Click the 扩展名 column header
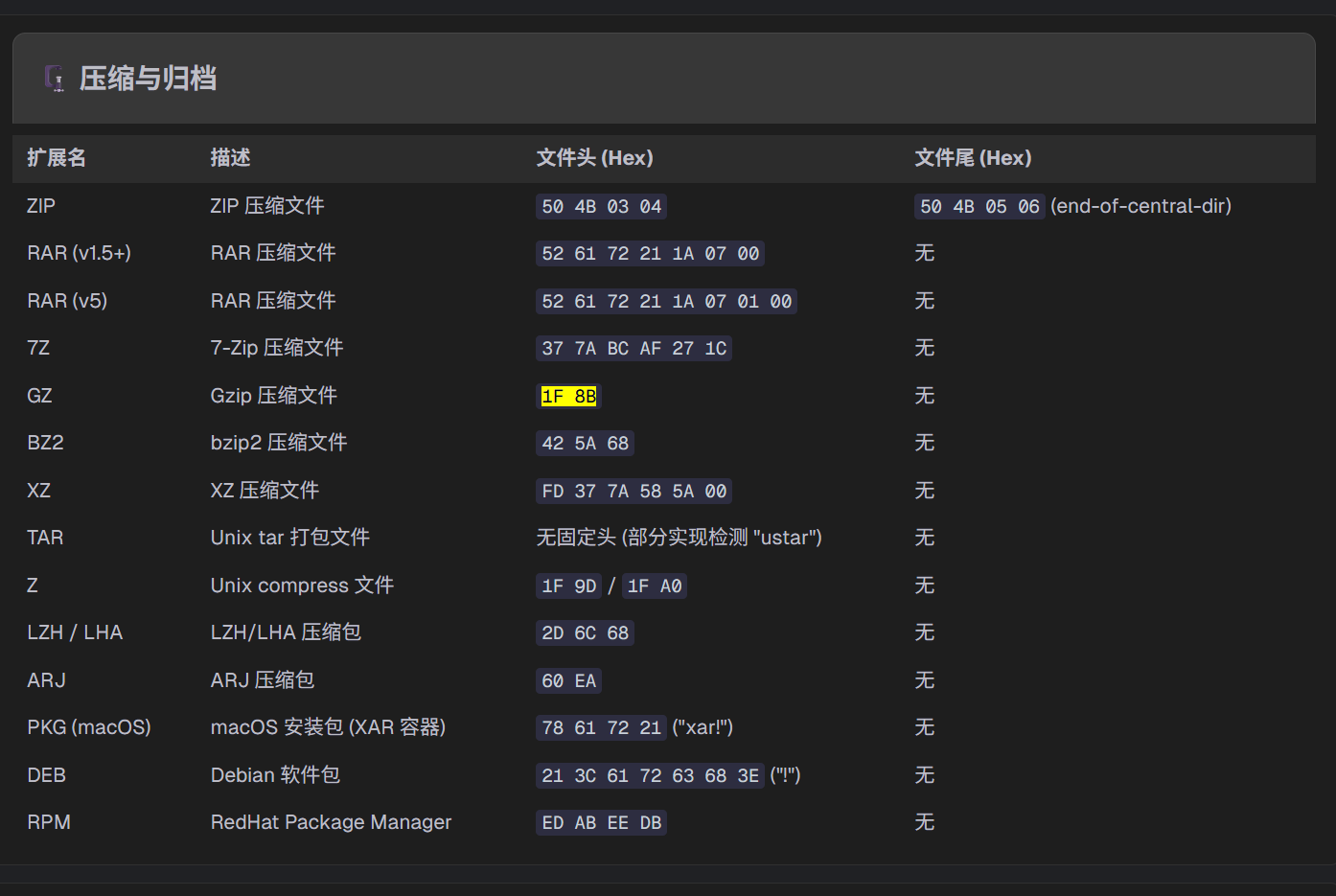The height and width of the screenshot is (896, 1336). [57, 158]
